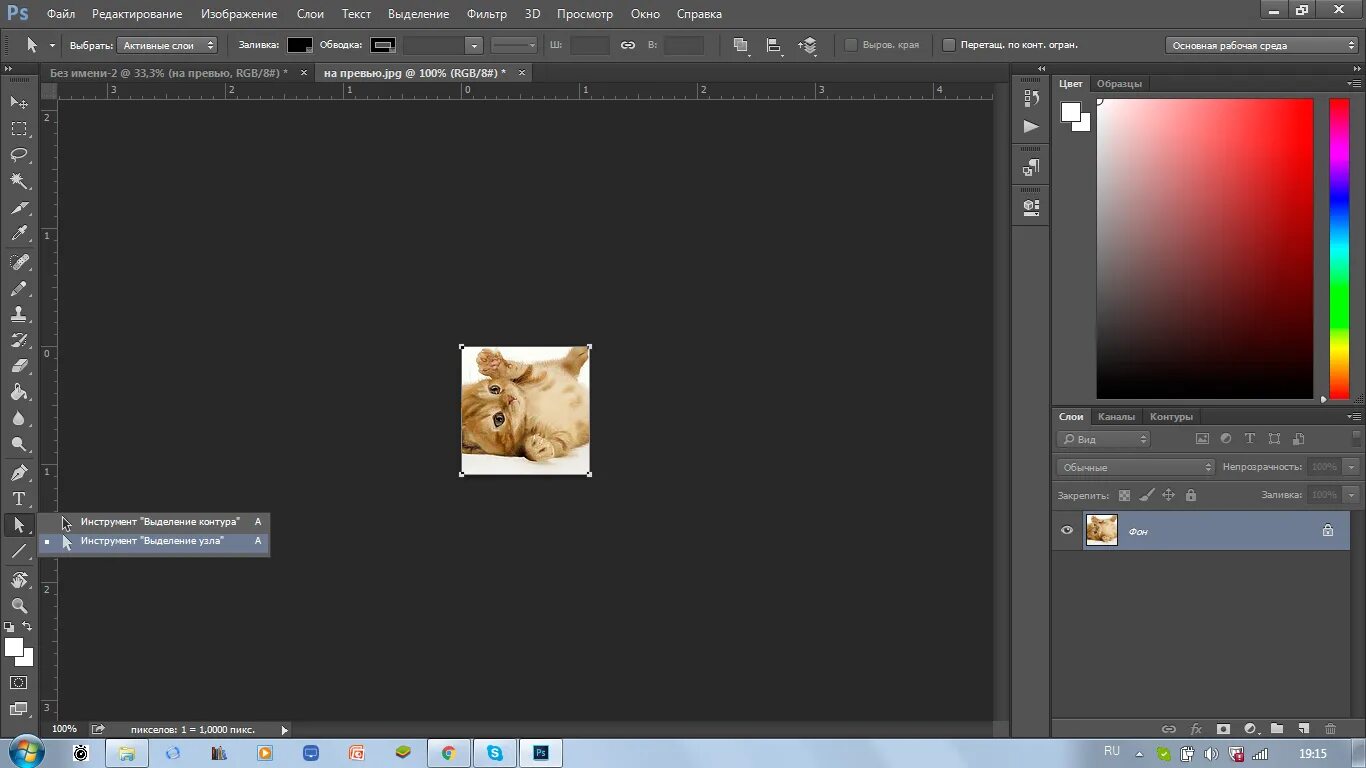This screenshot has height=768, width=1366.
Task: Click the new group folder icon
Action: tap(1277, 729)
